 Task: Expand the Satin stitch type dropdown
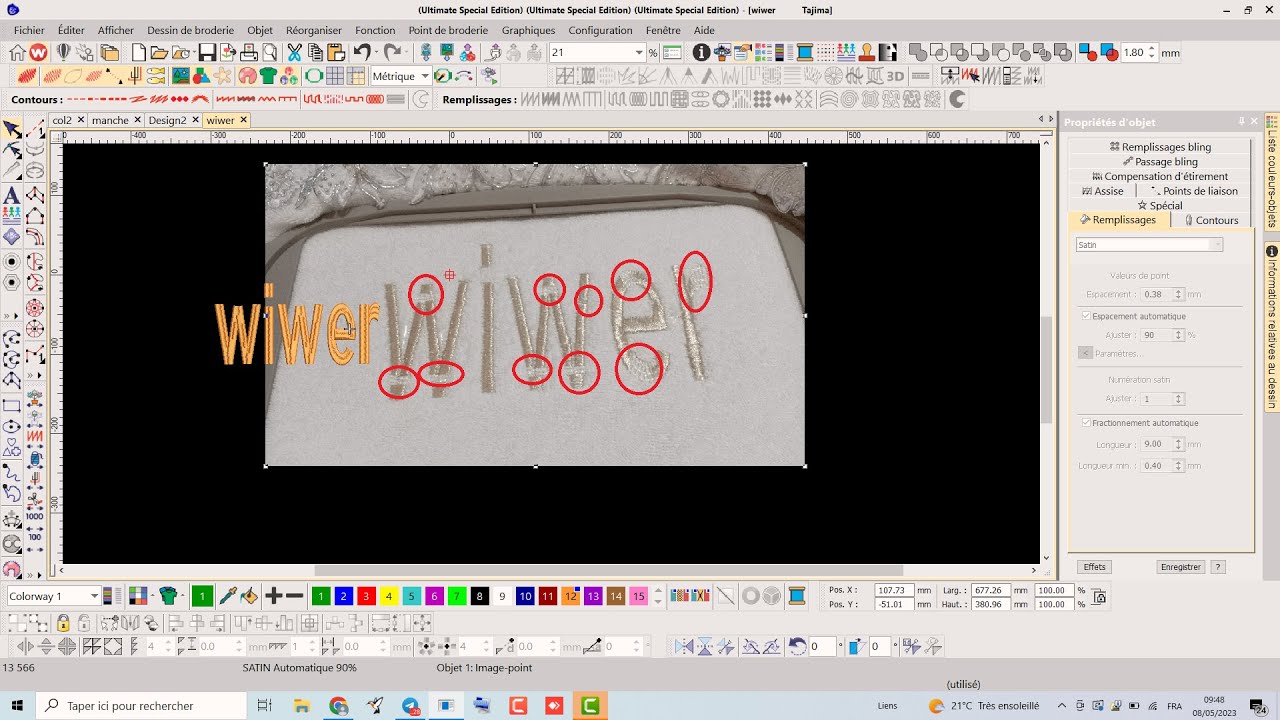tap(1216, 245)
